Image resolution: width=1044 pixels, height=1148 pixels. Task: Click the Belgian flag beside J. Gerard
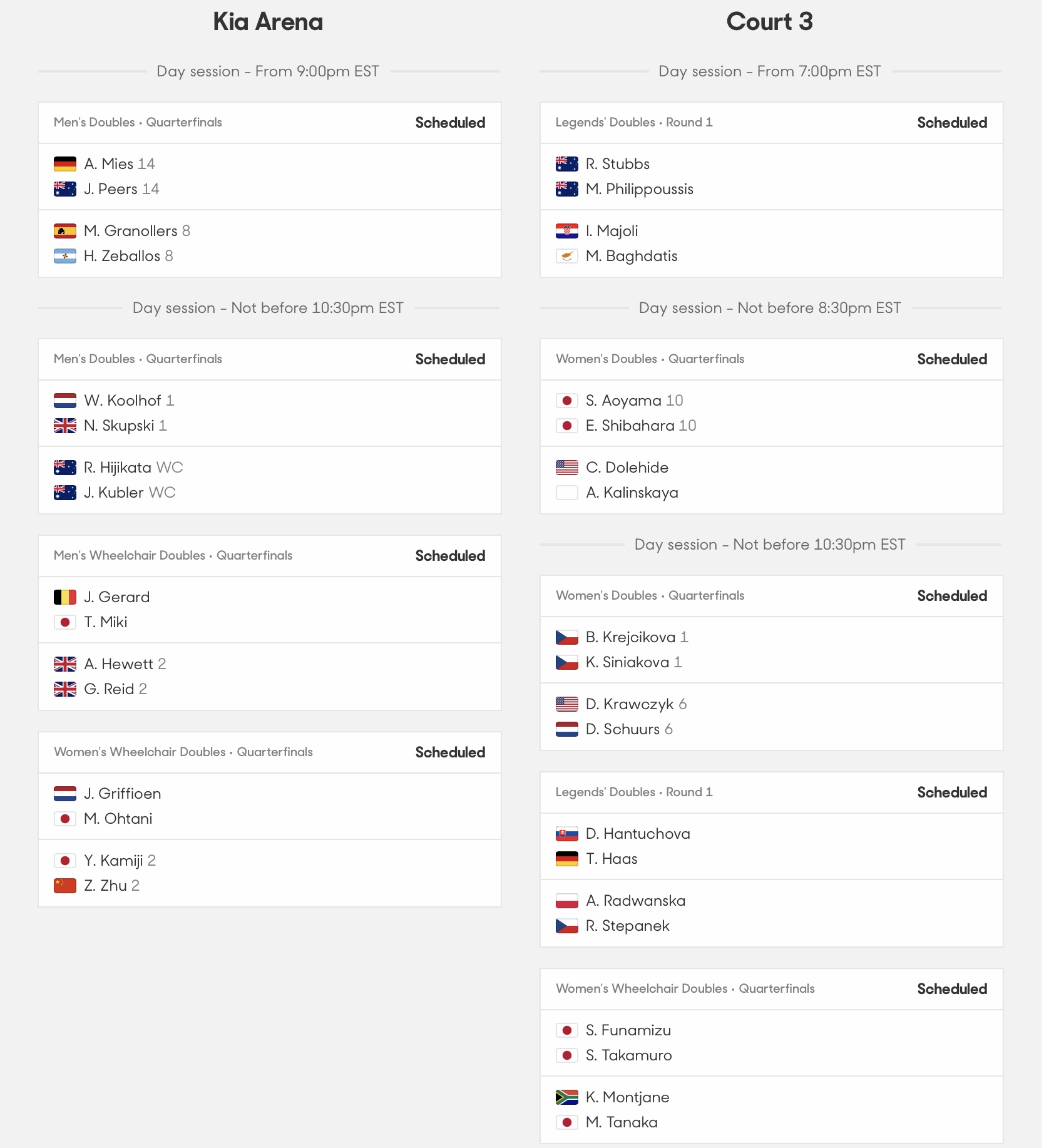[x=65, y=597]
